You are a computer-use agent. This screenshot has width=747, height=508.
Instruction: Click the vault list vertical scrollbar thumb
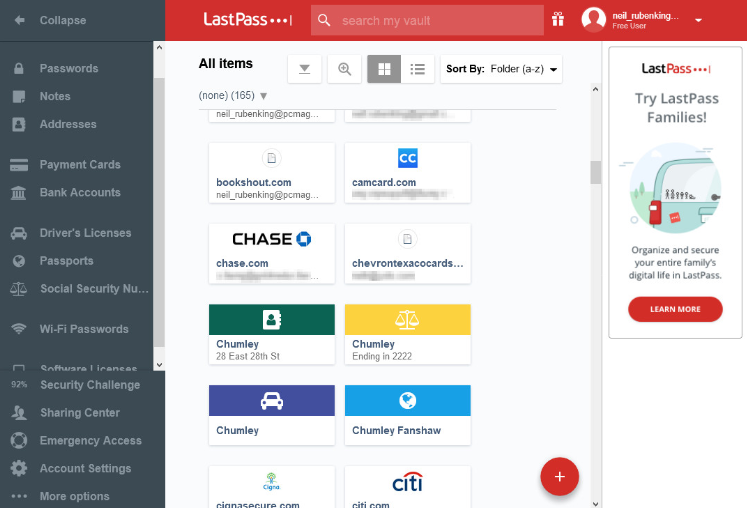click(x=596, y=172)
